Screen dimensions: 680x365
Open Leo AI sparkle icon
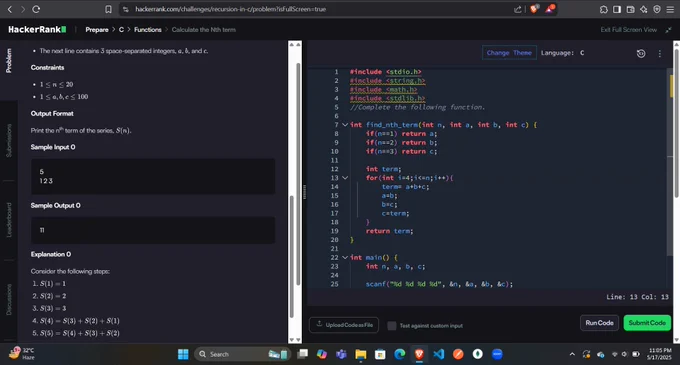tap(644, 9)
